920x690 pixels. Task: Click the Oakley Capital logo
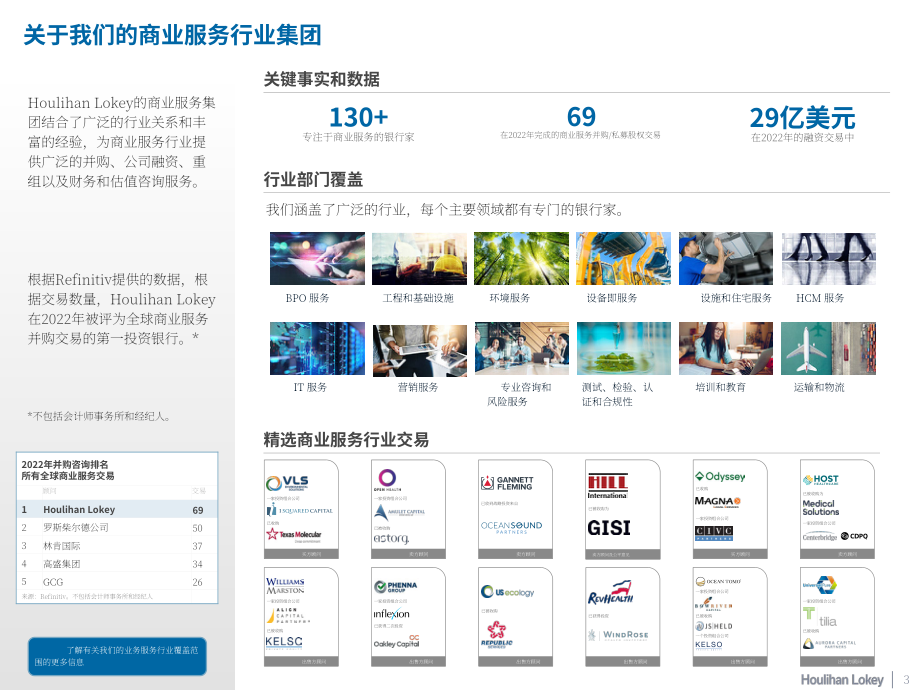[397, 642]
